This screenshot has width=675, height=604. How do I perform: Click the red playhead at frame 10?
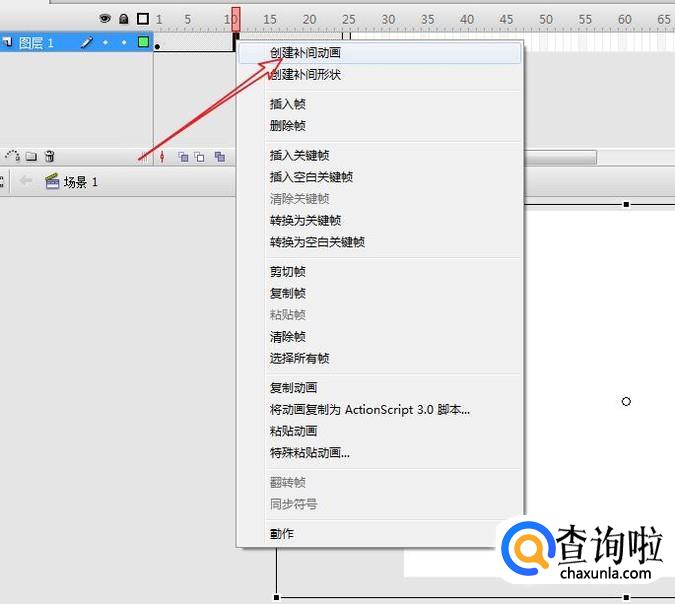pyautogui.click(x=236, y=19)
